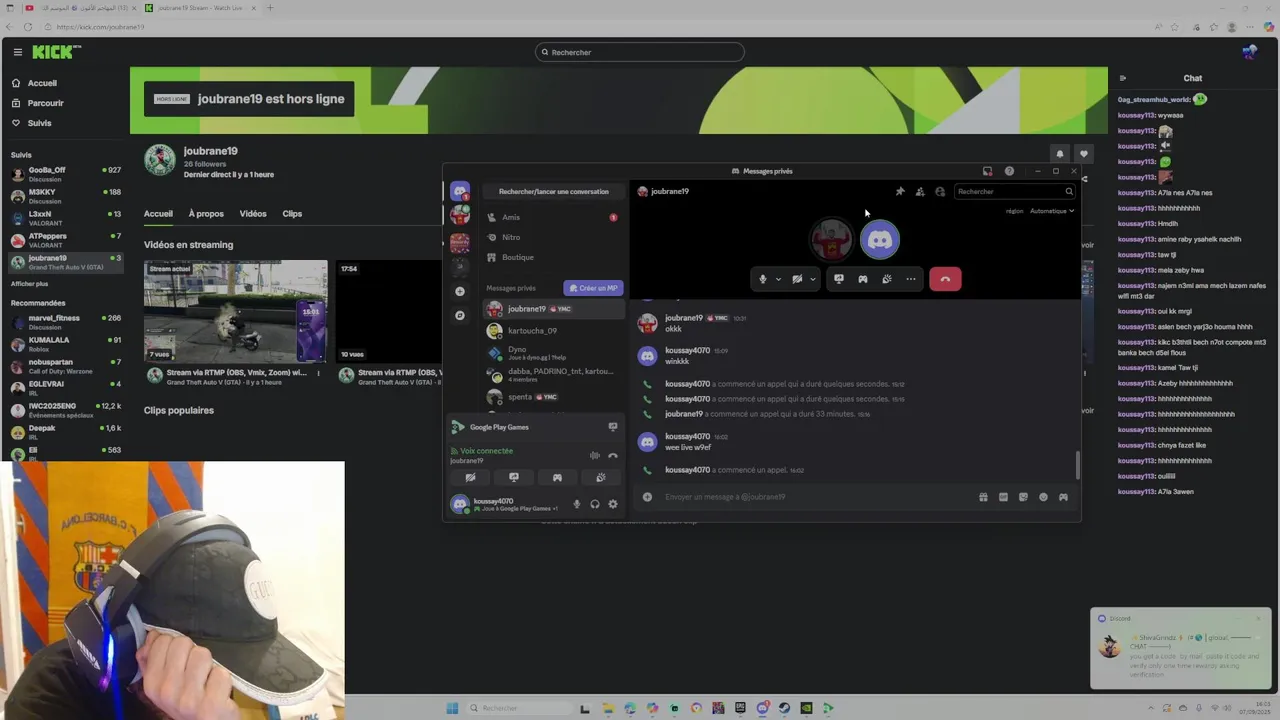Open the Boutique section in Discord
1280x720 pixels.
click(x=553, y=257)
